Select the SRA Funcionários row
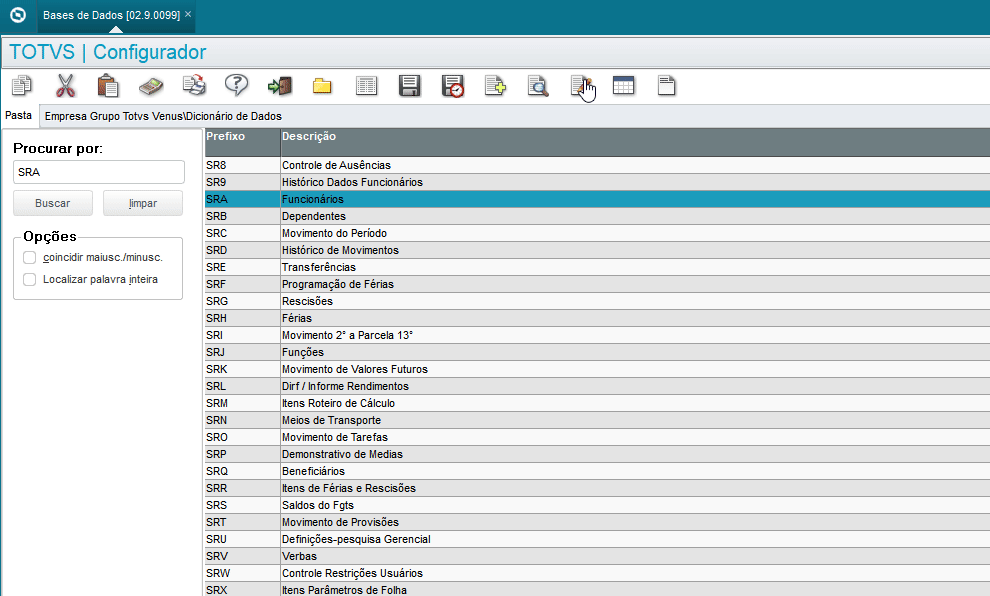This screenshot has width=990, height=596. click(597, 199)
